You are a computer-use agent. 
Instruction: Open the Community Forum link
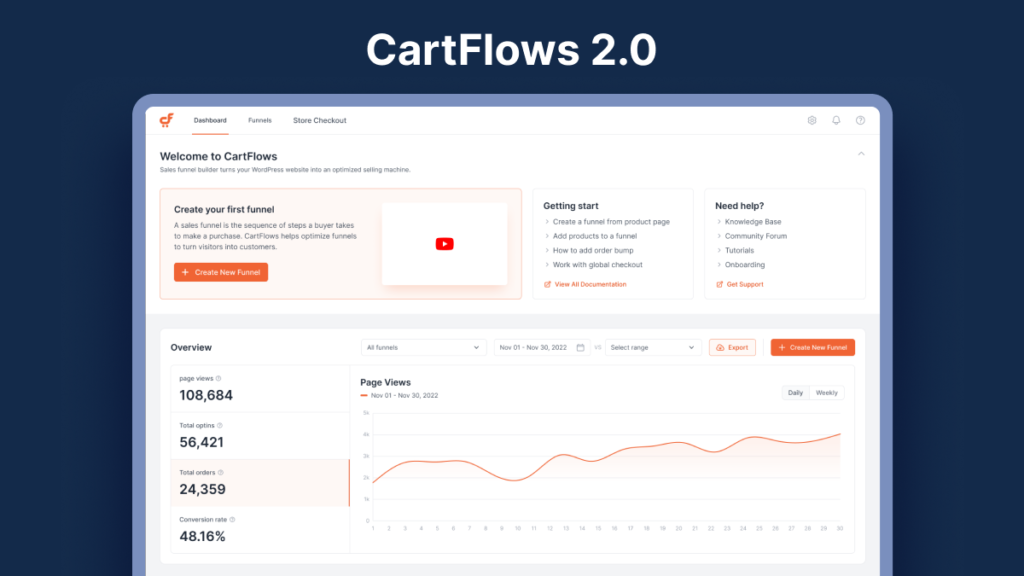(756, 236)
